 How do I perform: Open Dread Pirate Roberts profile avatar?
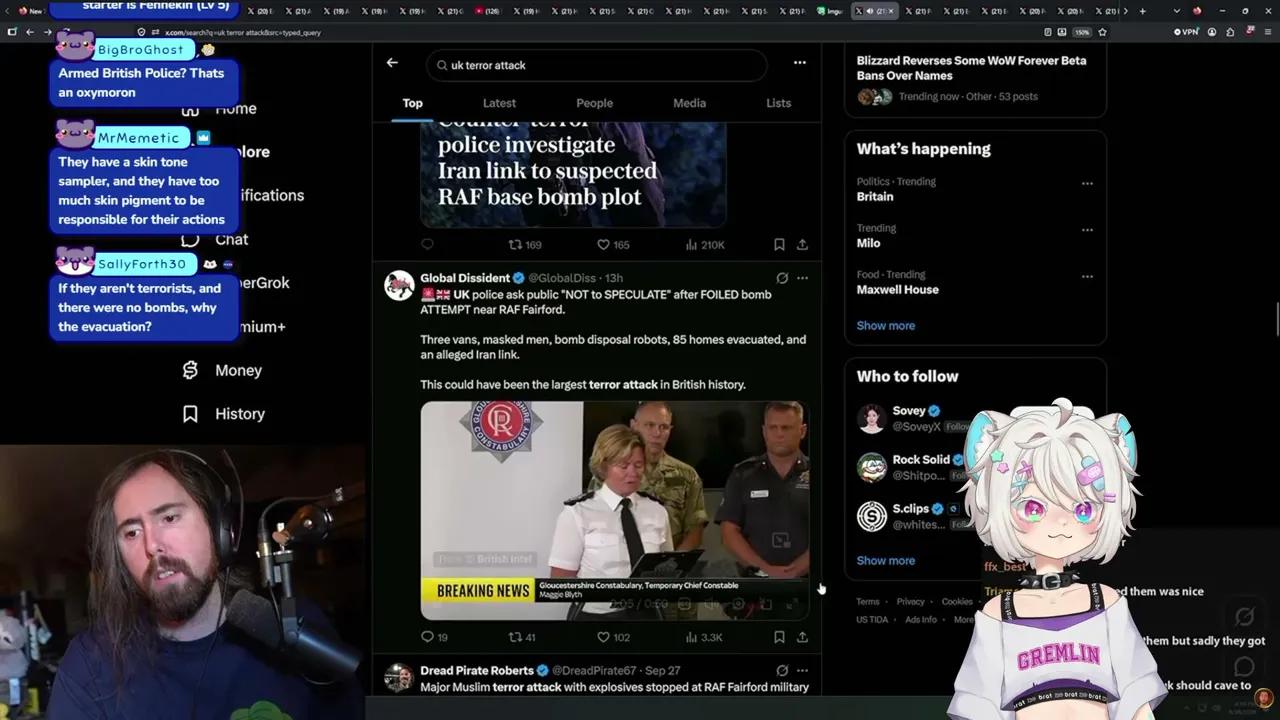pyautogui.click(x=399, y=677)
